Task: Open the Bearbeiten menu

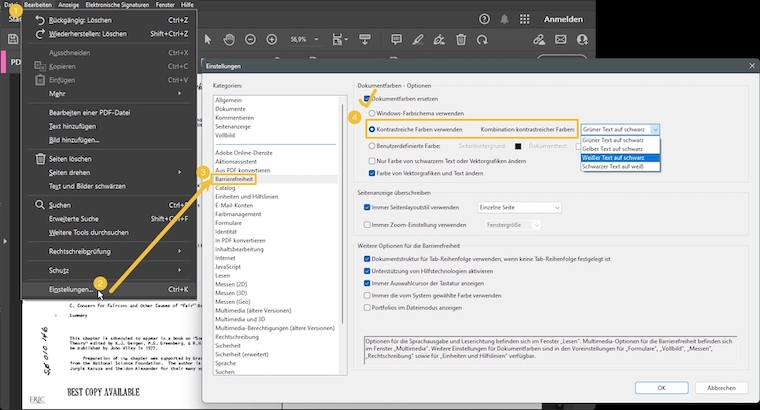Action: click(38, 4)
